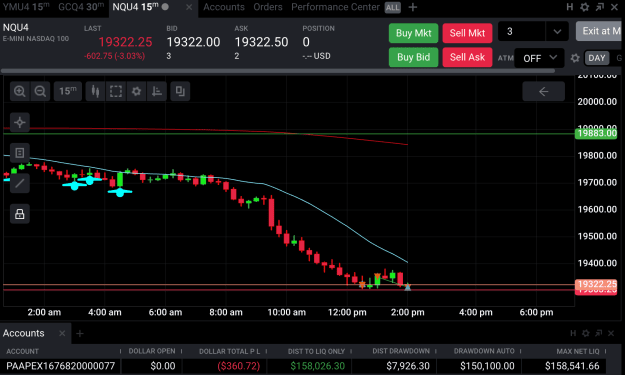Click the ACCOUNT column header
Image resolution: width=625 pixels, height=375 pixels.
pos(22,351)
